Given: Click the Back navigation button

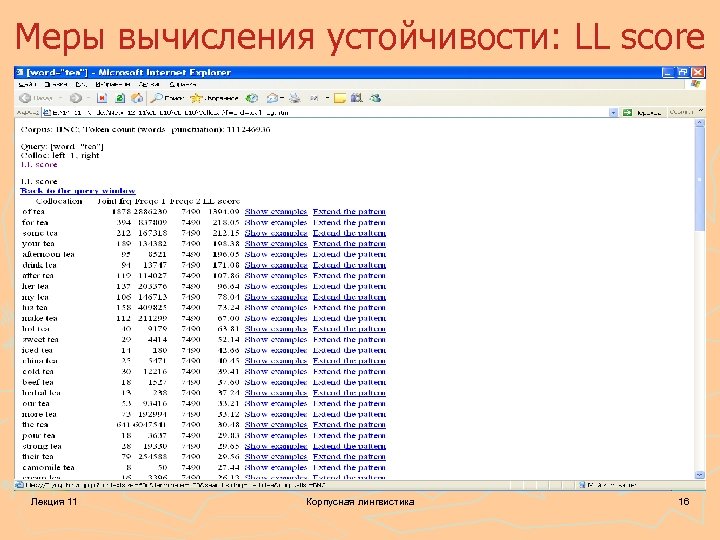Looking at the screenshot, I should pyautogui.click(x=36, y=98).
